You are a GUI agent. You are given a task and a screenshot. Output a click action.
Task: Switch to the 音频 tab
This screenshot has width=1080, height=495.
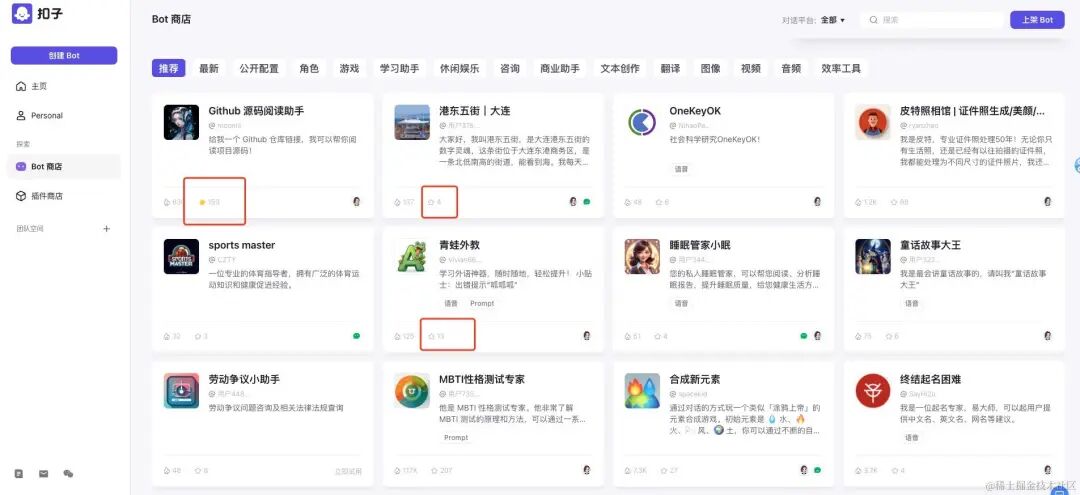pos(791,68)
